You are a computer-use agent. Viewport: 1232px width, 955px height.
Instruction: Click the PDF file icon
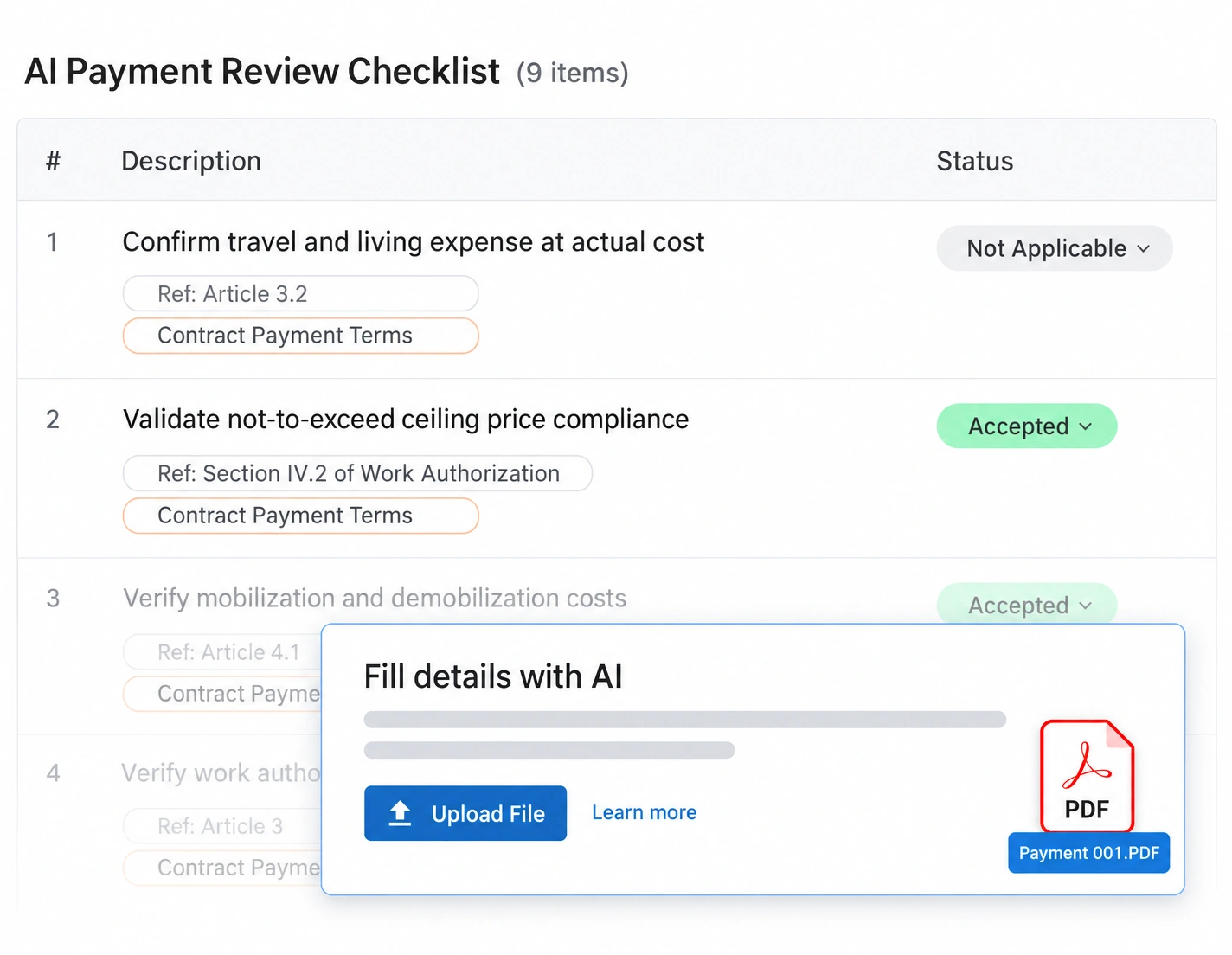coord(1087,776)
